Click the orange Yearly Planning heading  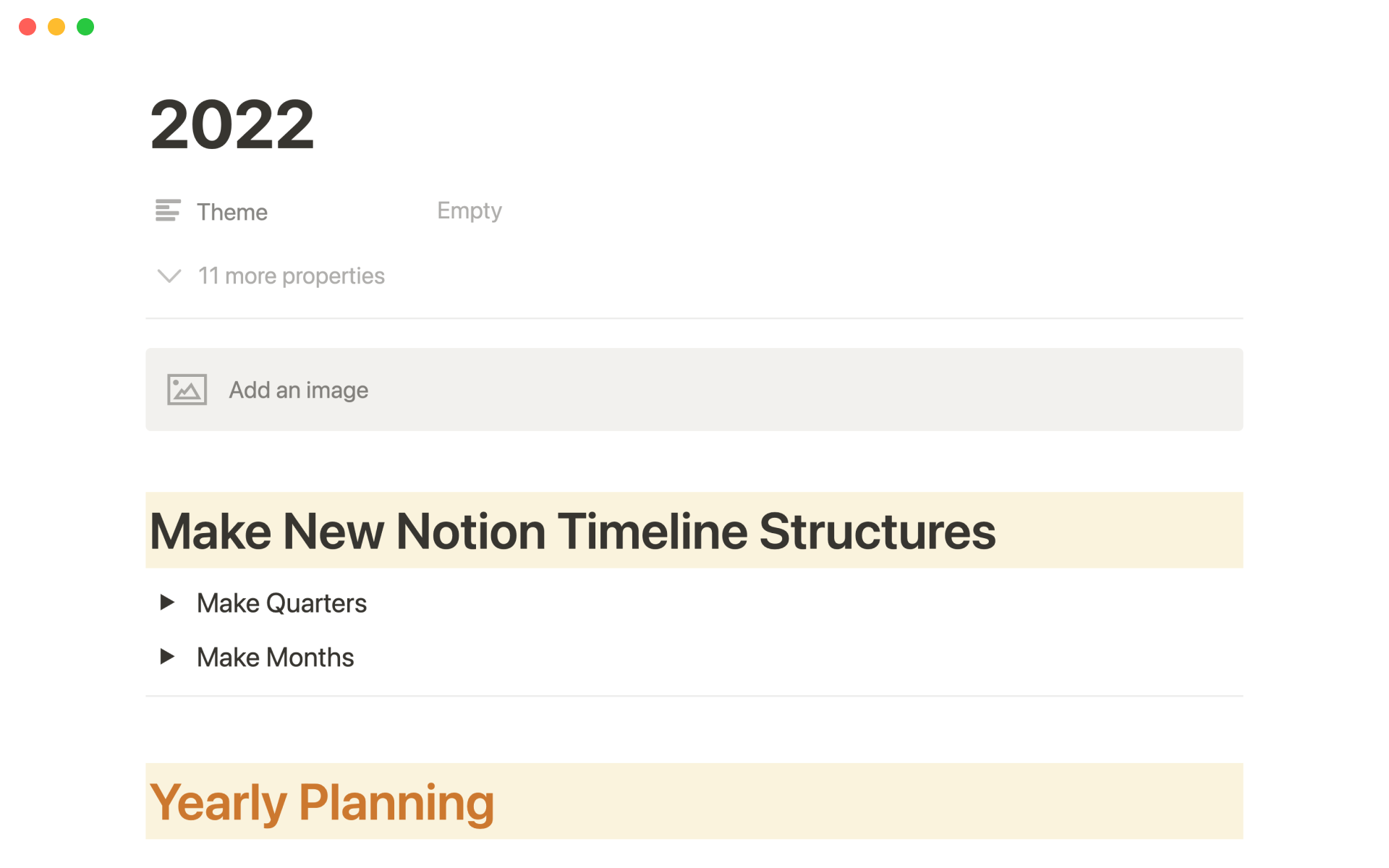322,802
